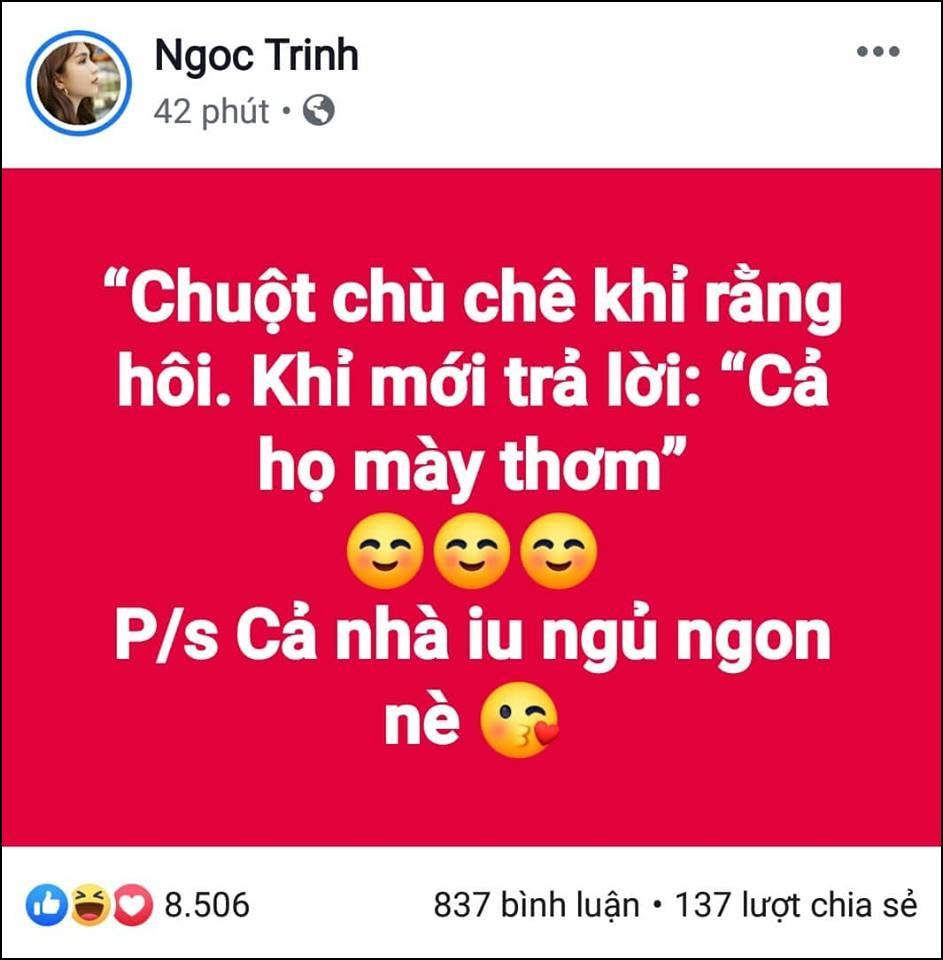This screenshot has width=943, height=960.
Task: View the 8.506 reactions count
Action: point(205,904)
